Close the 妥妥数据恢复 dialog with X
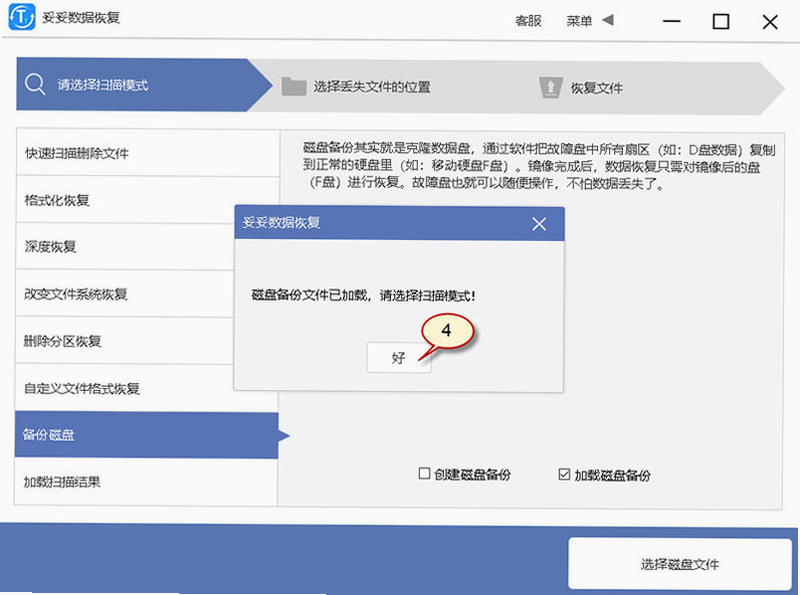Viewport: 800px width, 595px height. coord(539,224)
